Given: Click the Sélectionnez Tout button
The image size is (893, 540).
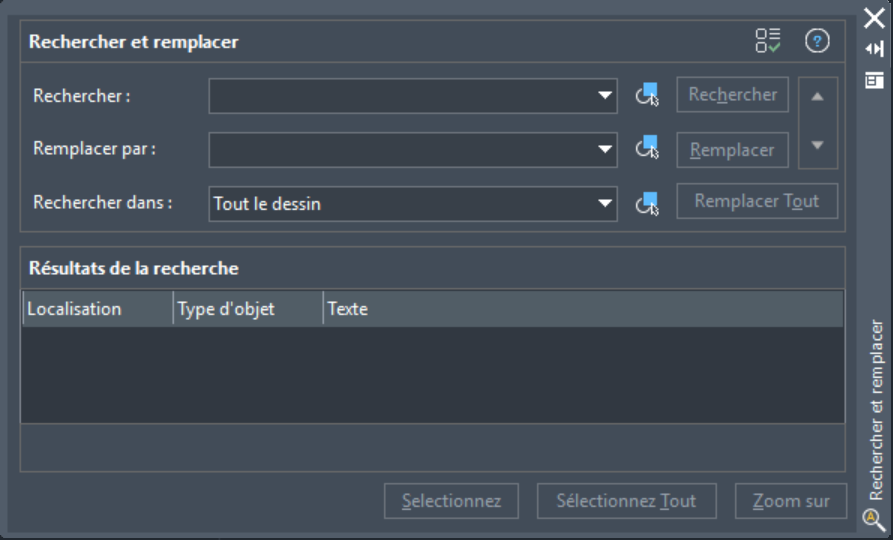Looking at the screenshot, I should [x=626, y=501].
